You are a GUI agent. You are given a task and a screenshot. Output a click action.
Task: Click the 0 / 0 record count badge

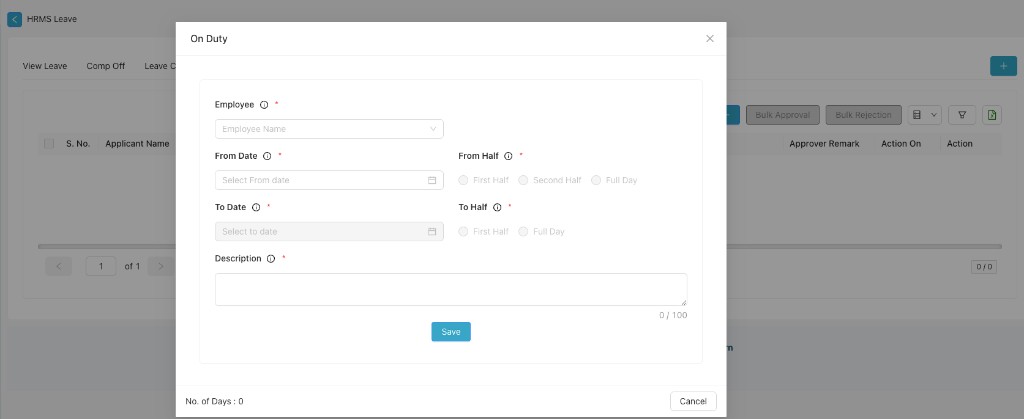coord(984,267)
